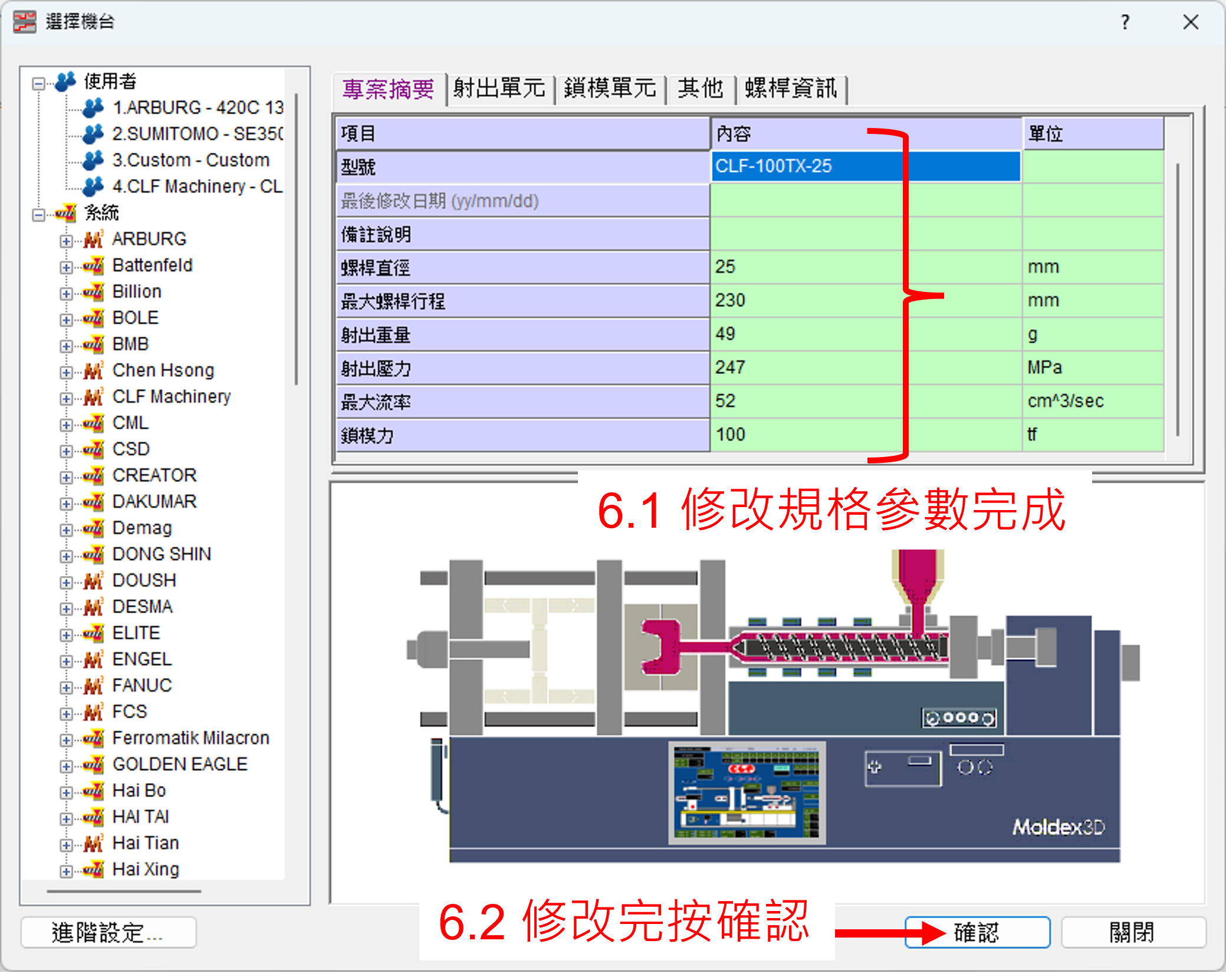
Task: Click the ARBURG brand icon in system tree
Action: (93, 239)
